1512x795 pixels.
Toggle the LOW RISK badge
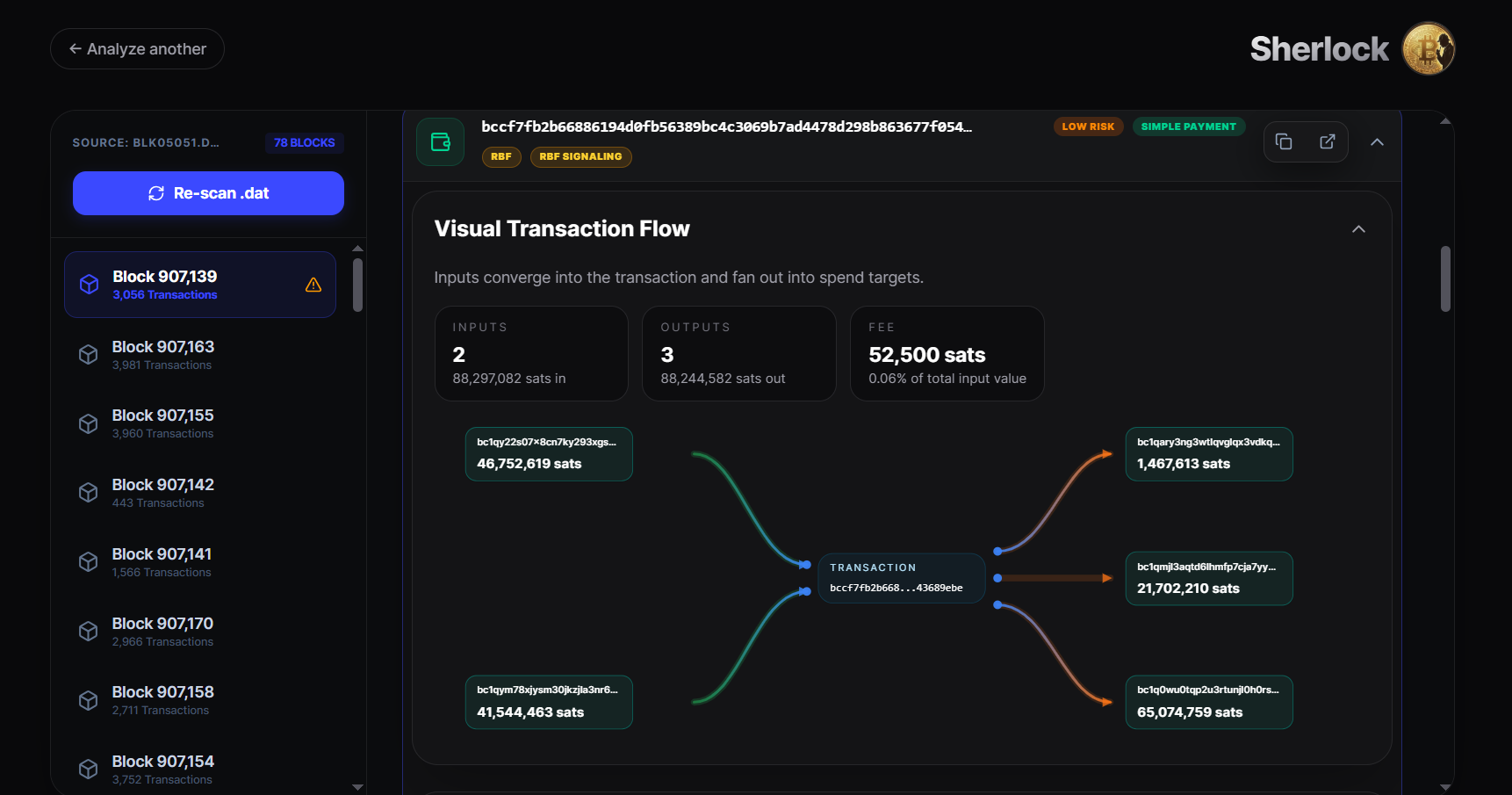(x=1088, y=126)
